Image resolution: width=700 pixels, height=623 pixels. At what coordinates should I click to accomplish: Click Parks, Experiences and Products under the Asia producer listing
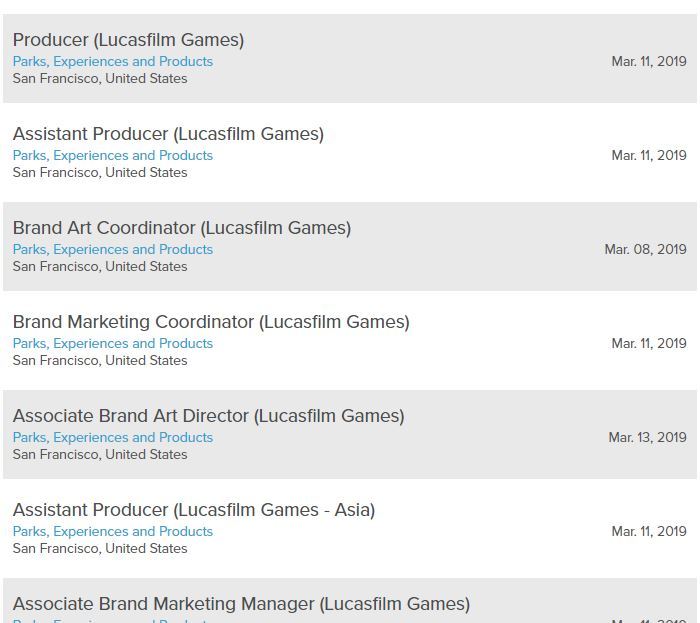point(112,532)
